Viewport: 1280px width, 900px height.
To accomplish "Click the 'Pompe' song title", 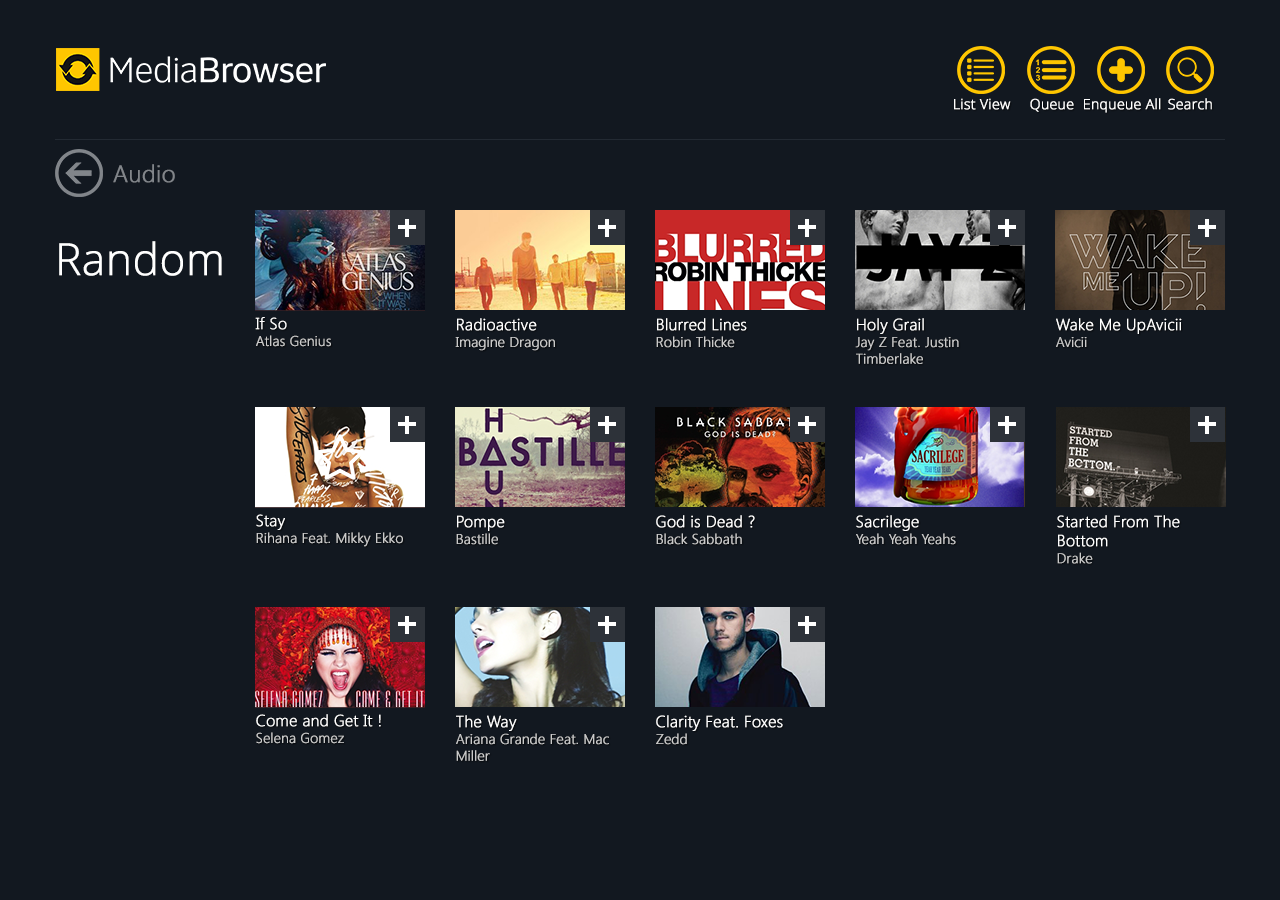I will click(480, 522).
